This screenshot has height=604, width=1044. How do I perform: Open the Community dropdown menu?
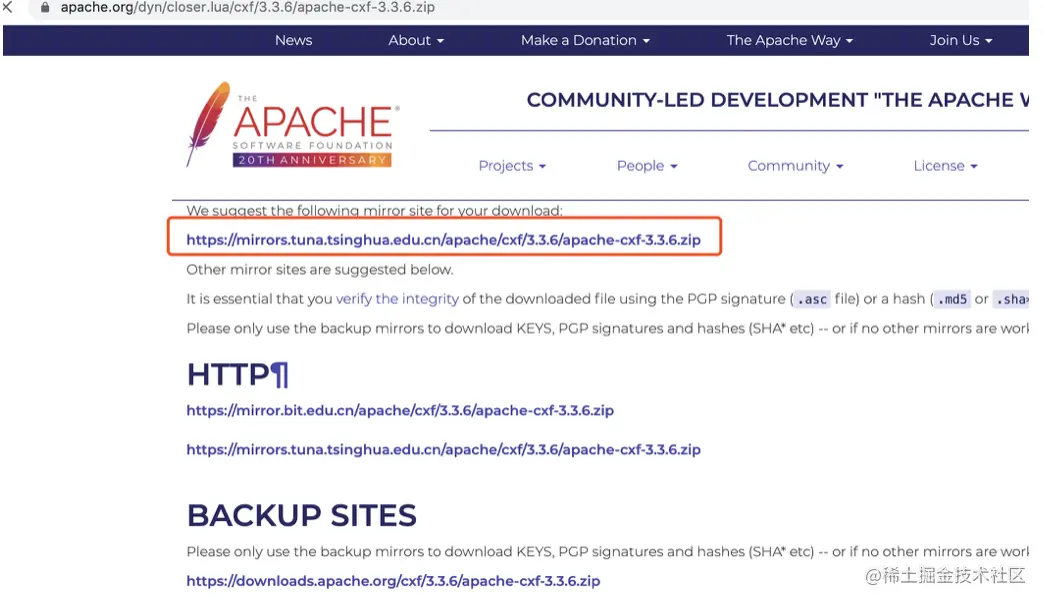pos(796,166)
